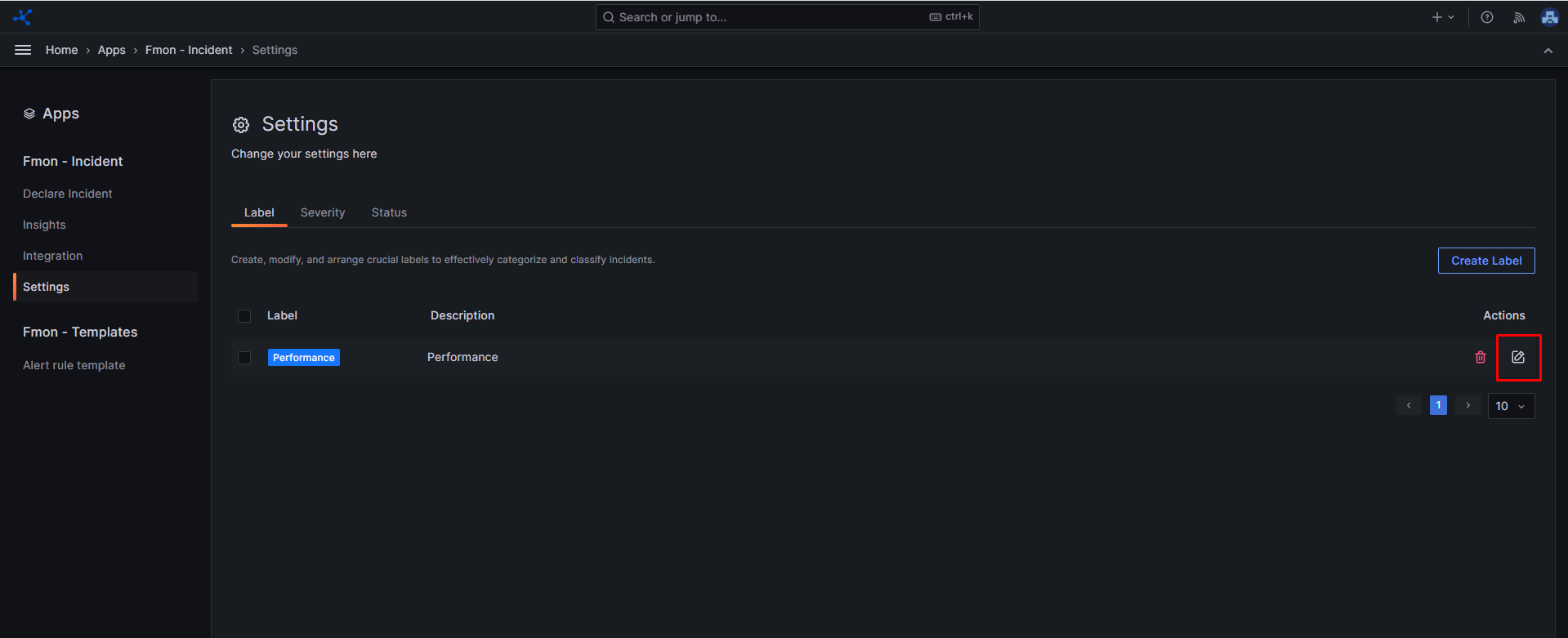1568x638 pixels.
Task: Expand the plus add-new dropdown
Action: 1443,17
